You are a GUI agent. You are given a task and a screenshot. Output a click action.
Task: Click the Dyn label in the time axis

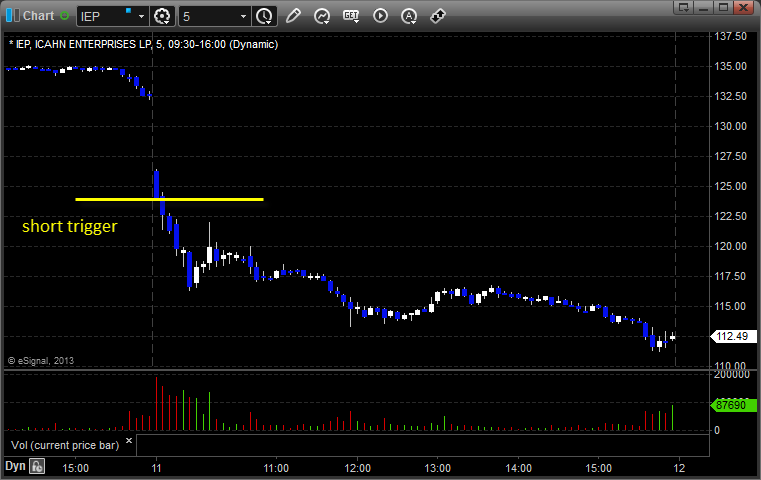15,466
